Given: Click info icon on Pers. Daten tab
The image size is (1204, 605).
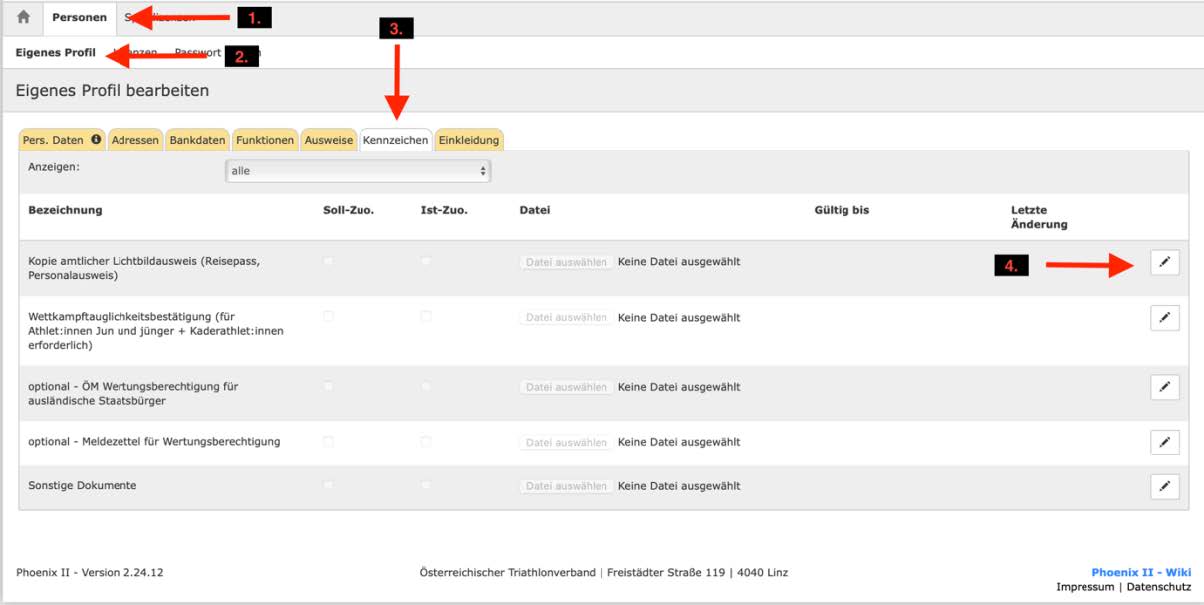Looking at the screenshot, I should [96, 140].
